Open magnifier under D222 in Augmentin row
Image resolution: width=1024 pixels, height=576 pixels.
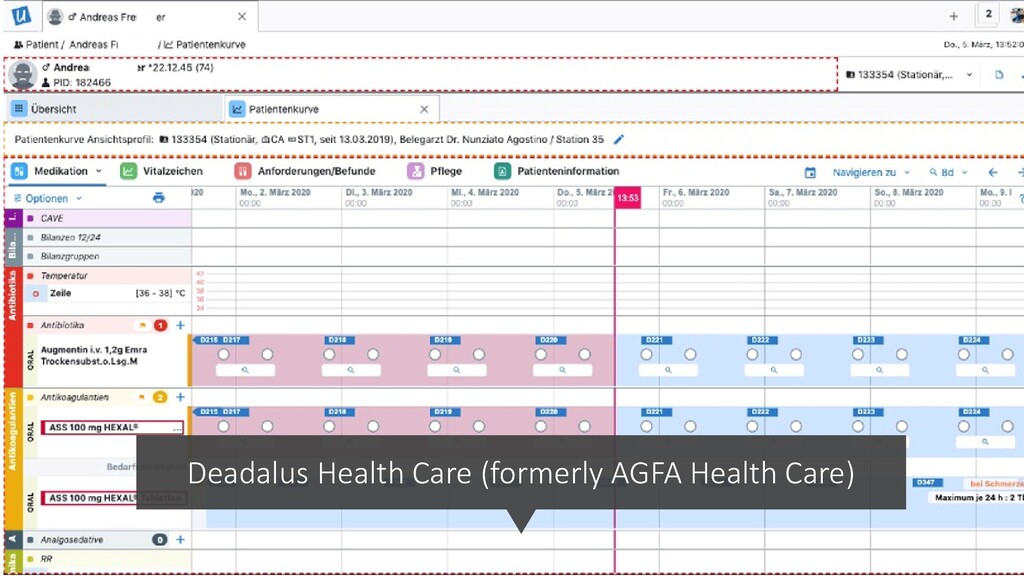[774, 370]
